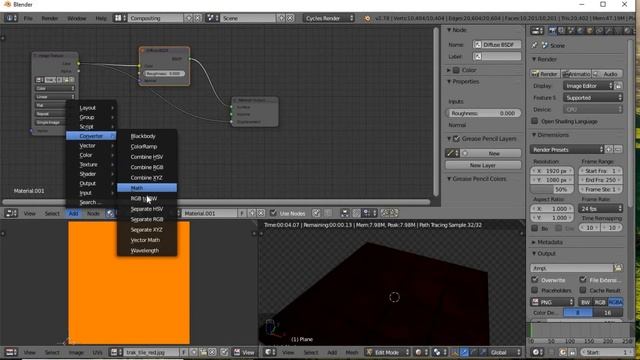Viewport: 640px width, 360px height.
Task: Open the Edit Mode dropdown
Action: (x=387, y=352)
